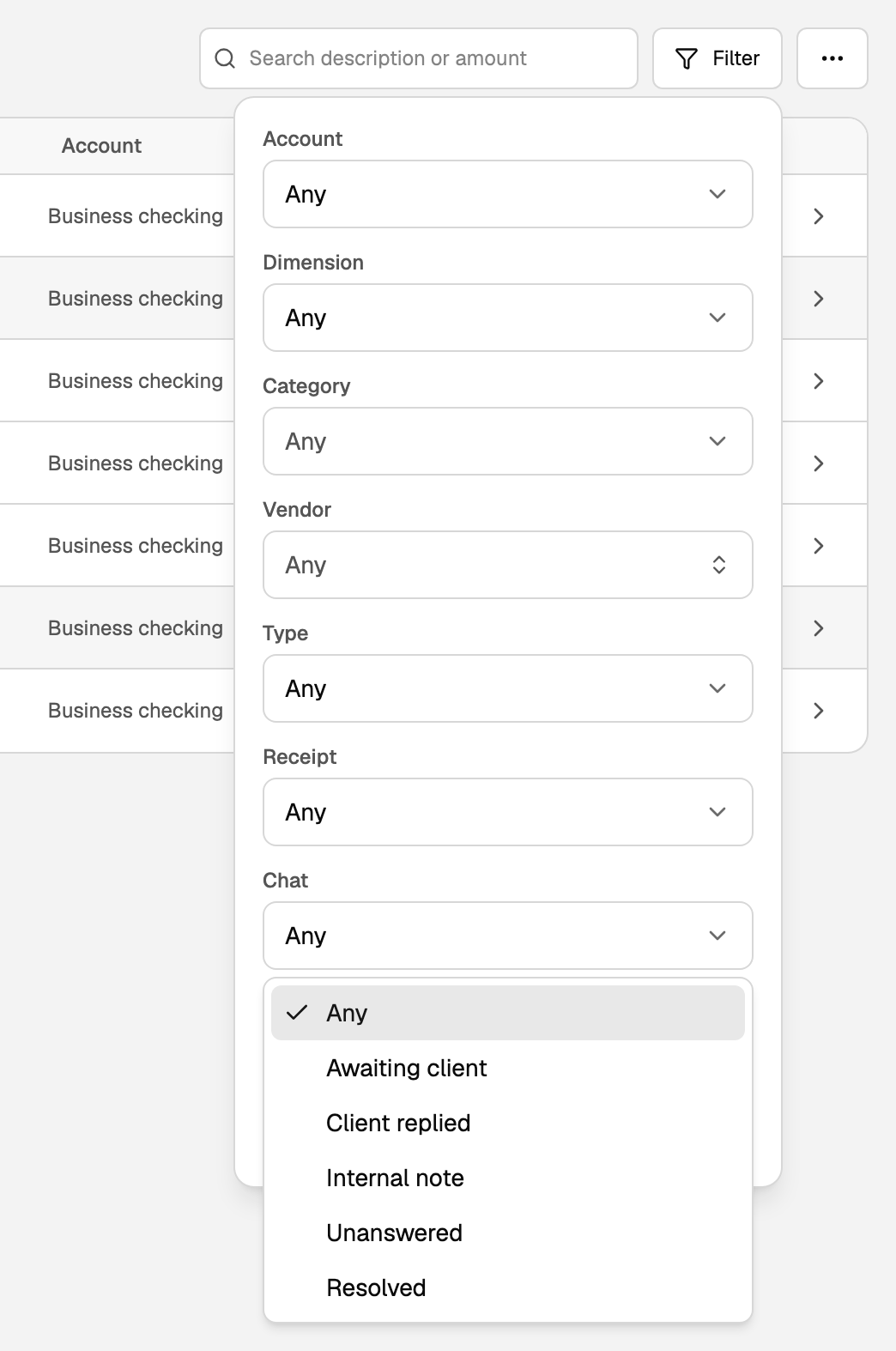
Task: Open the Account filter dropdown
Action: (x=508, y=194)
